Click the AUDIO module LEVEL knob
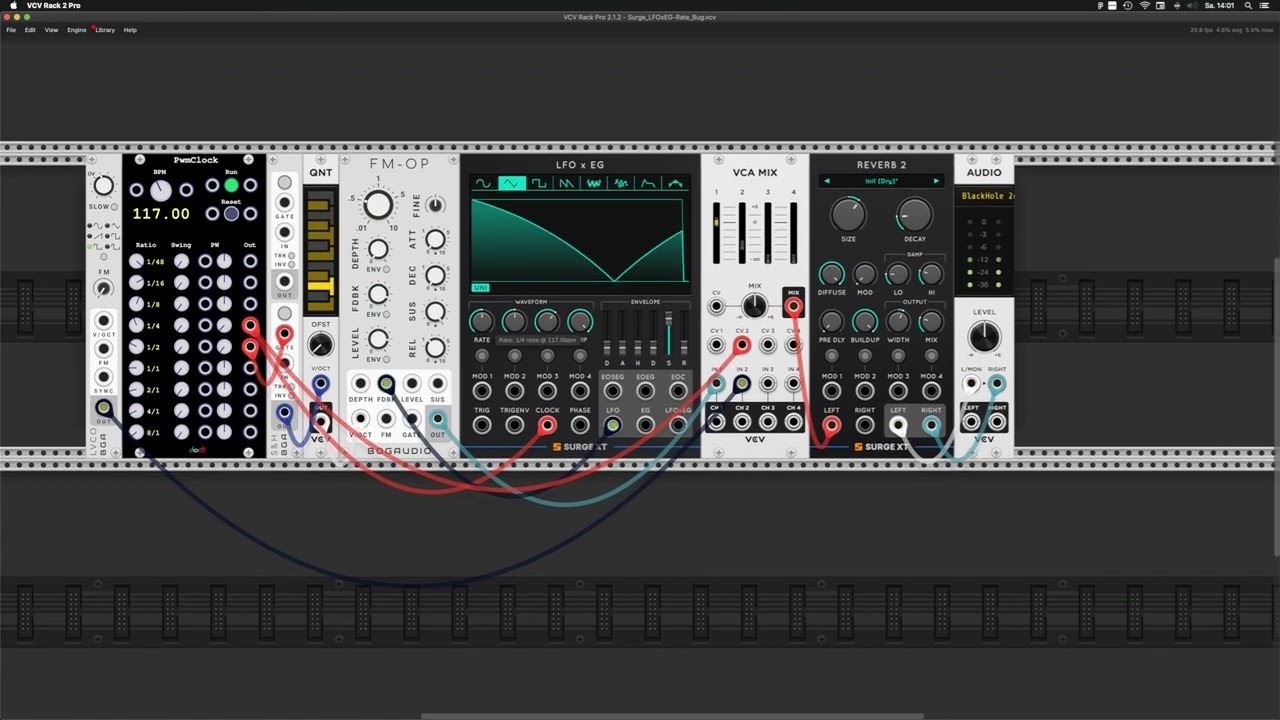1280x720 pixels. coord(984,336)
